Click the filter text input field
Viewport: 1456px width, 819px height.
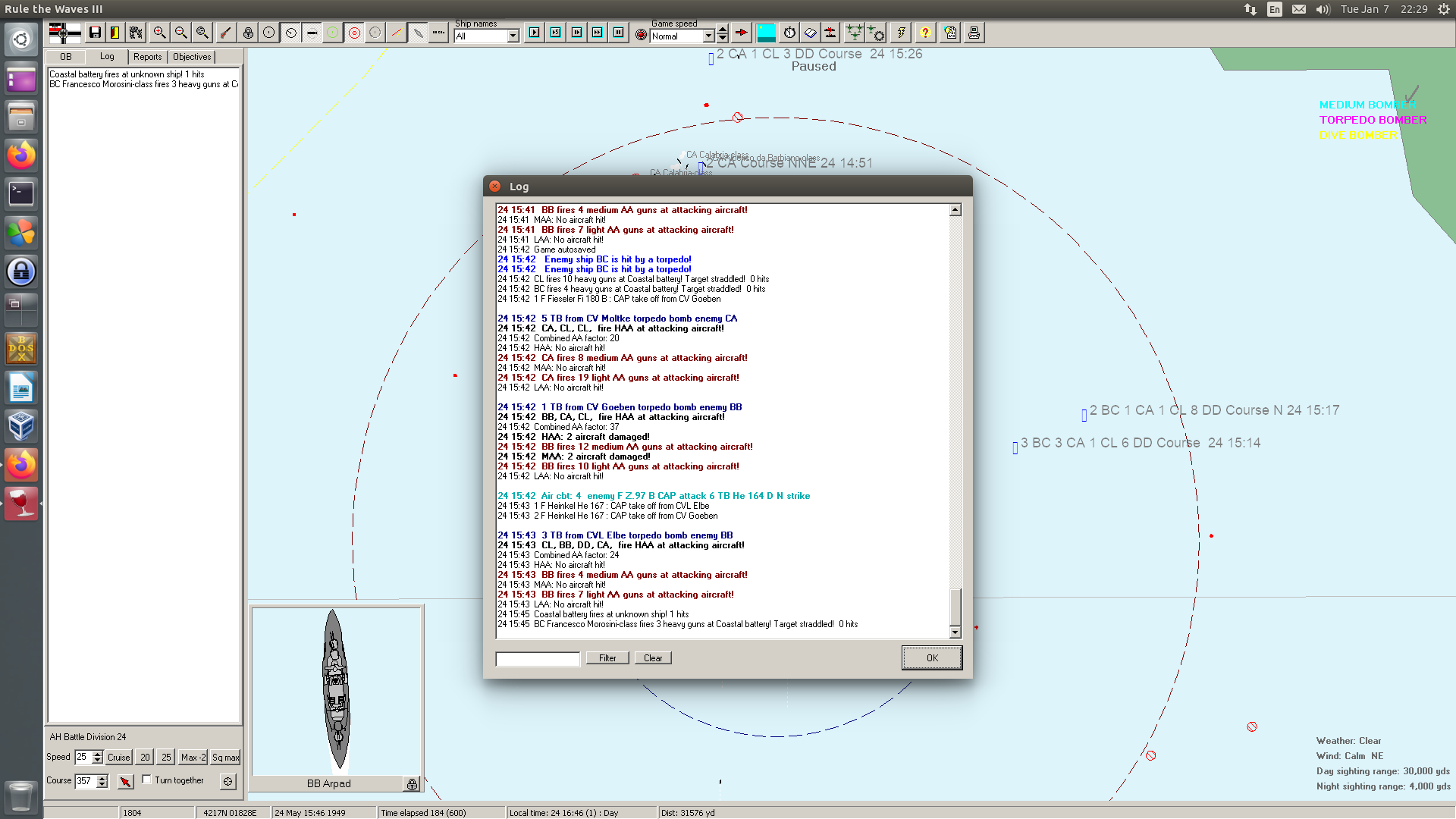tap(538, 658)
